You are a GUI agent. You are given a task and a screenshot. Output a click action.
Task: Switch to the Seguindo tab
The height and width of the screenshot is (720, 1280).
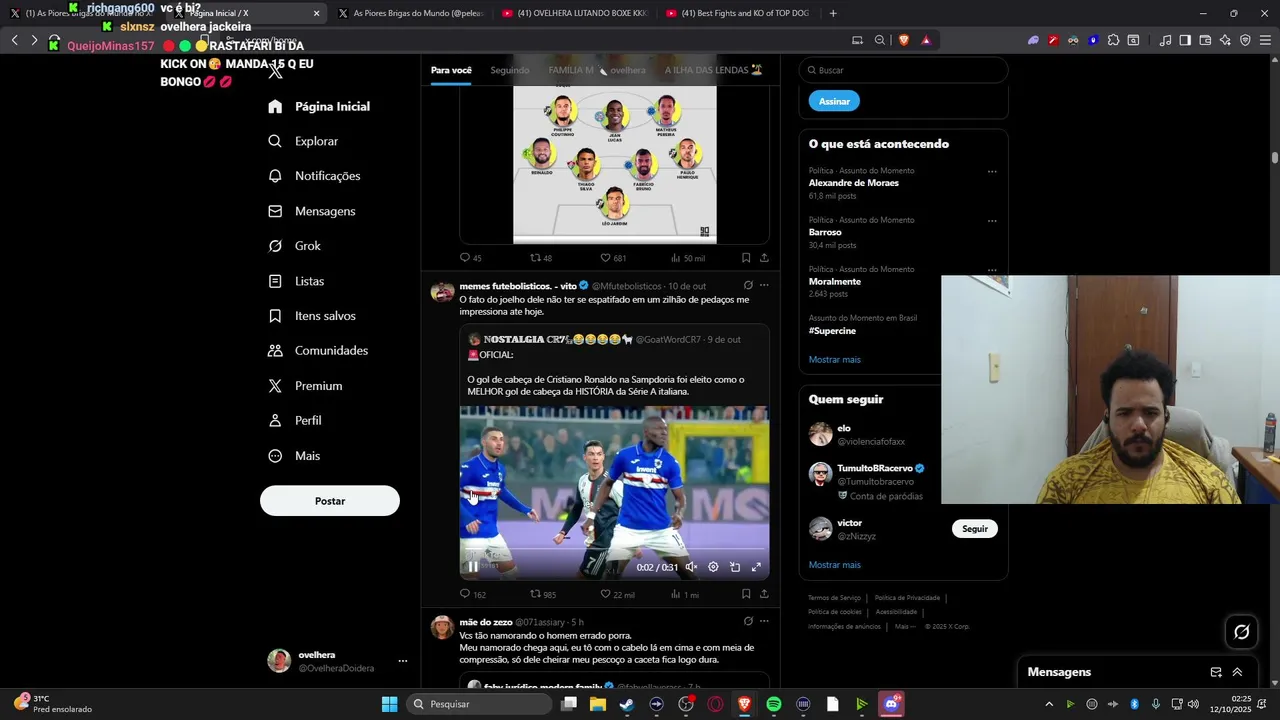point(510,70)
